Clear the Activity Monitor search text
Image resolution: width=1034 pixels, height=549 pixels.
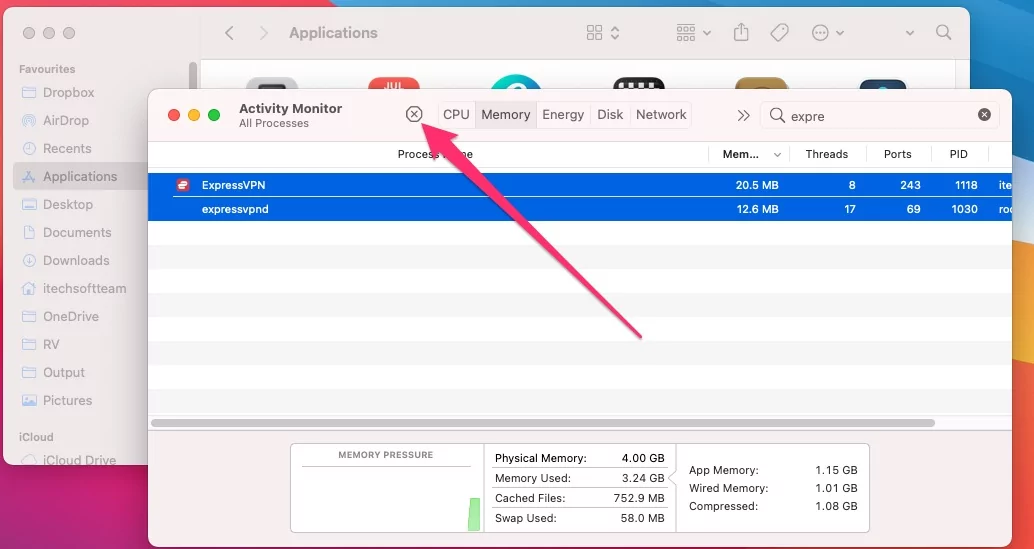point(984,115)
